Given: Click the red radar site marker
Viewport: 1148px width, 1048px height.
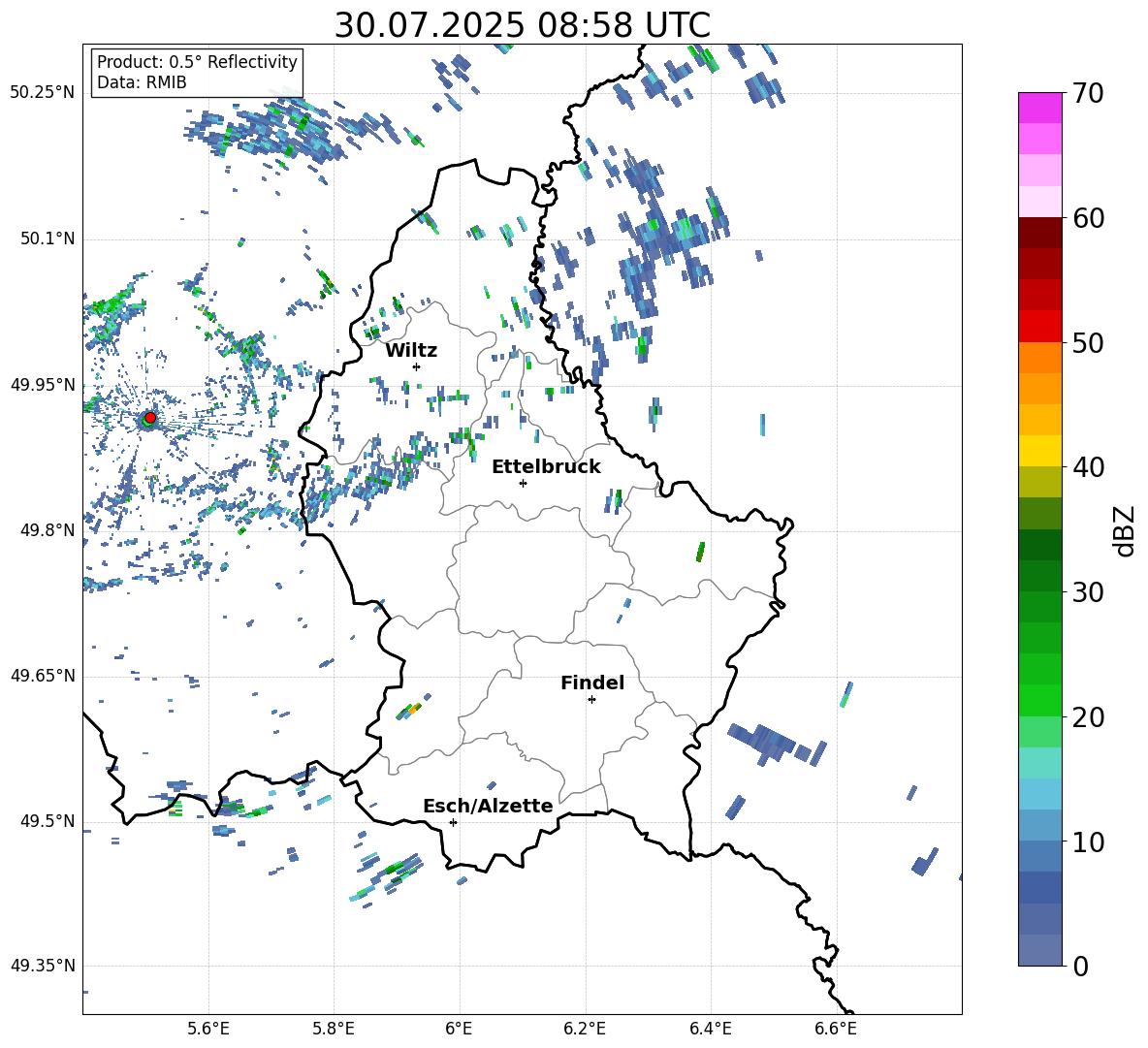Looking at the screenshot, I should [x=150, y=418].
